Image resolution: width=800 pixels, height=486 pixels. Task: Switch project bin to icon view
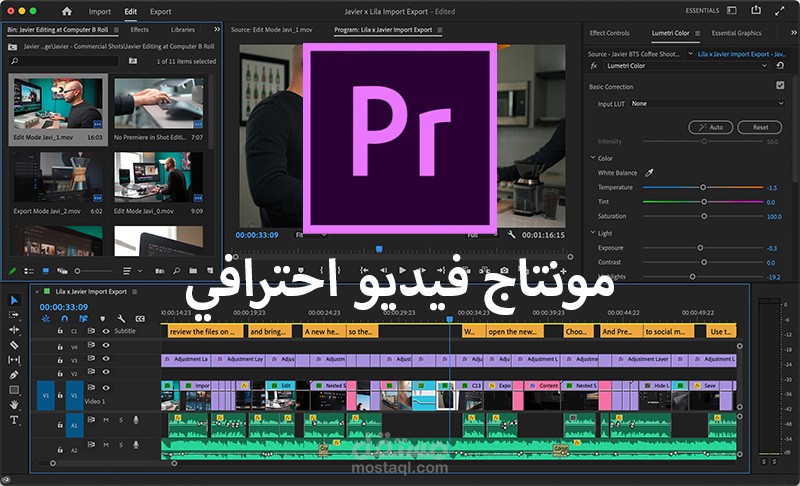(x=45, y=271)
